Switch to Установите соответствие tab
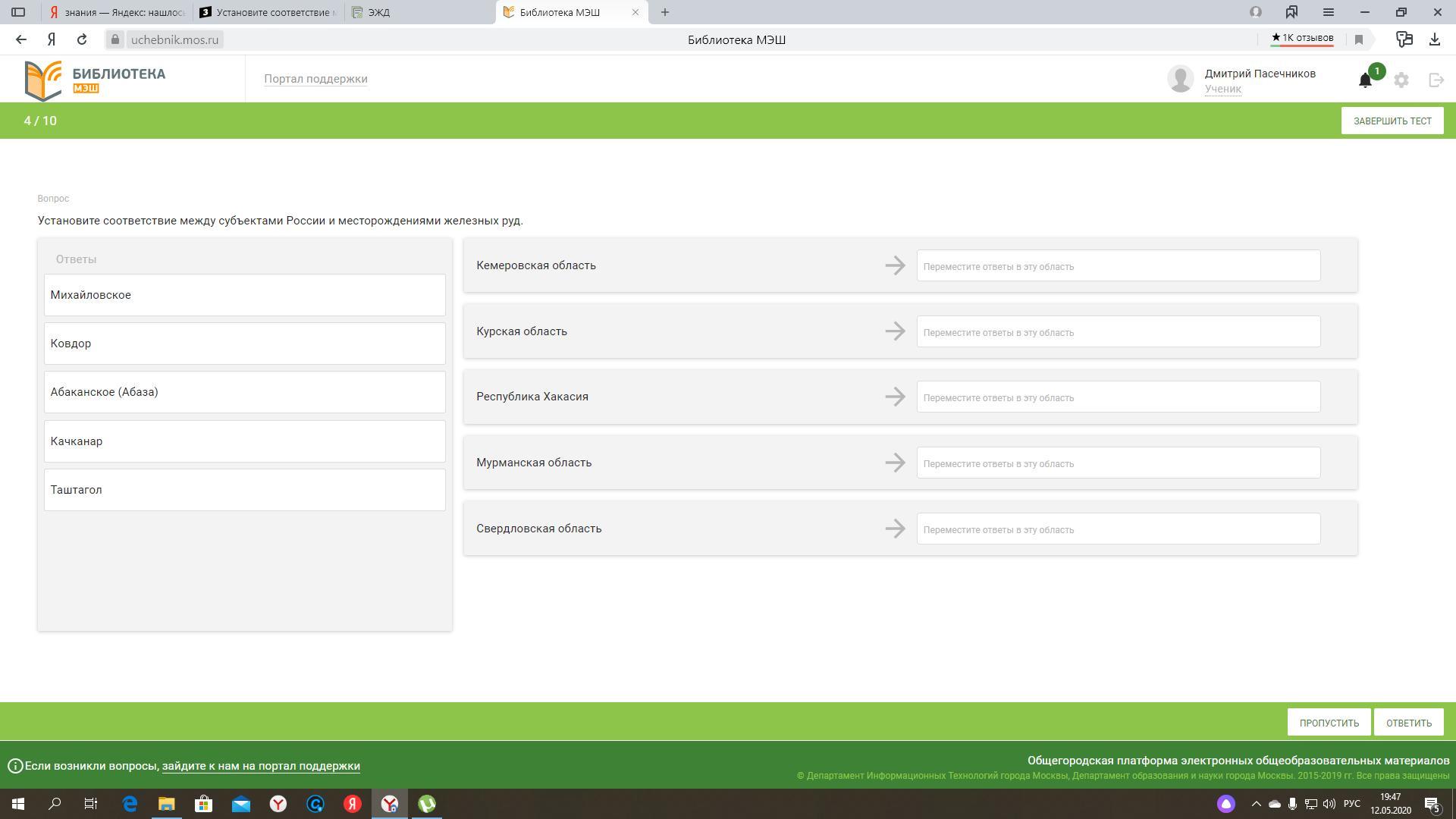Screen dimensions: 1456x819 click(268, 12)
